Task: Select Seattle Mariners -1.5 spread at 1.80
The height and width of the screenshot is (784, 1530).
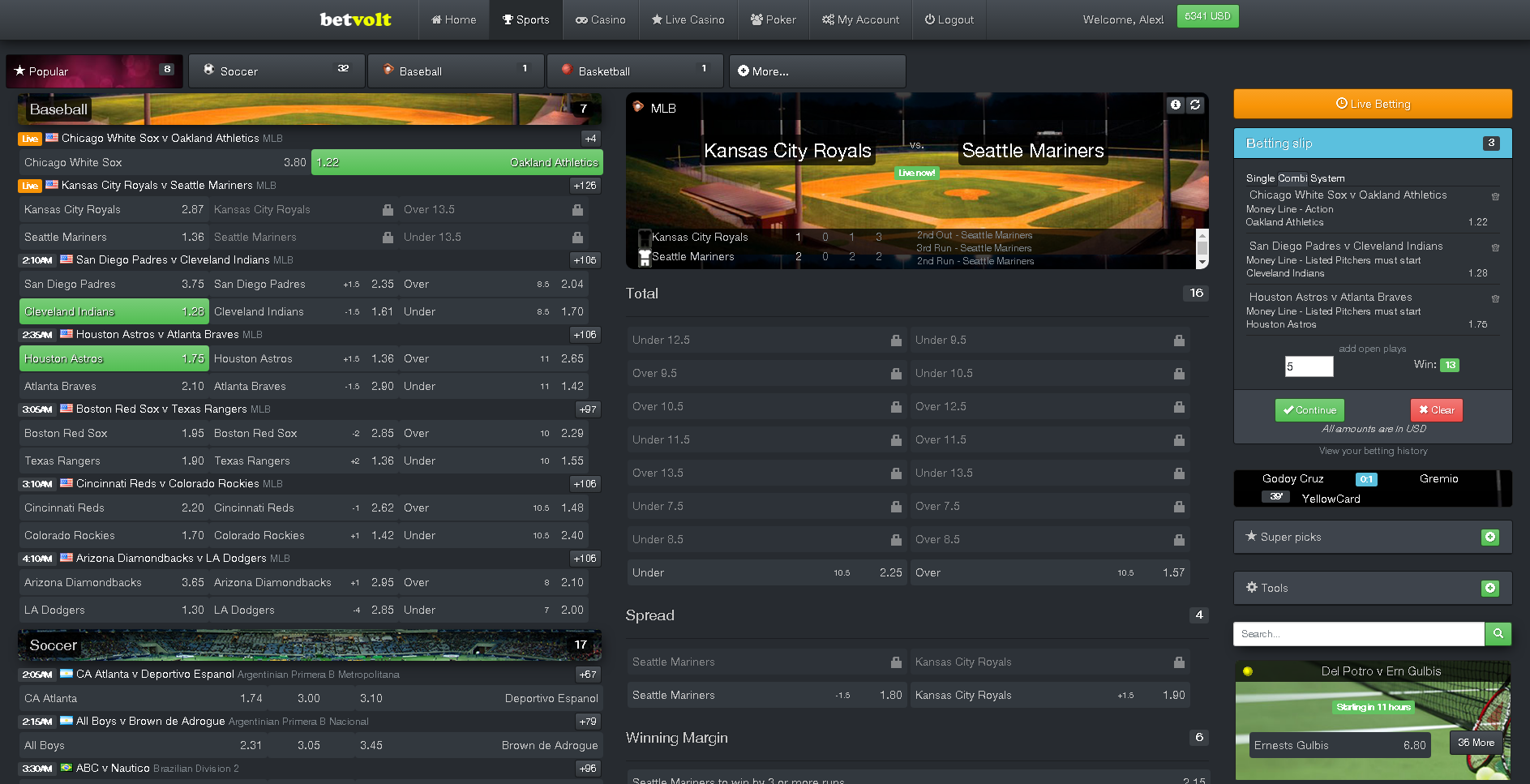Action: click(x=767, y=695)
